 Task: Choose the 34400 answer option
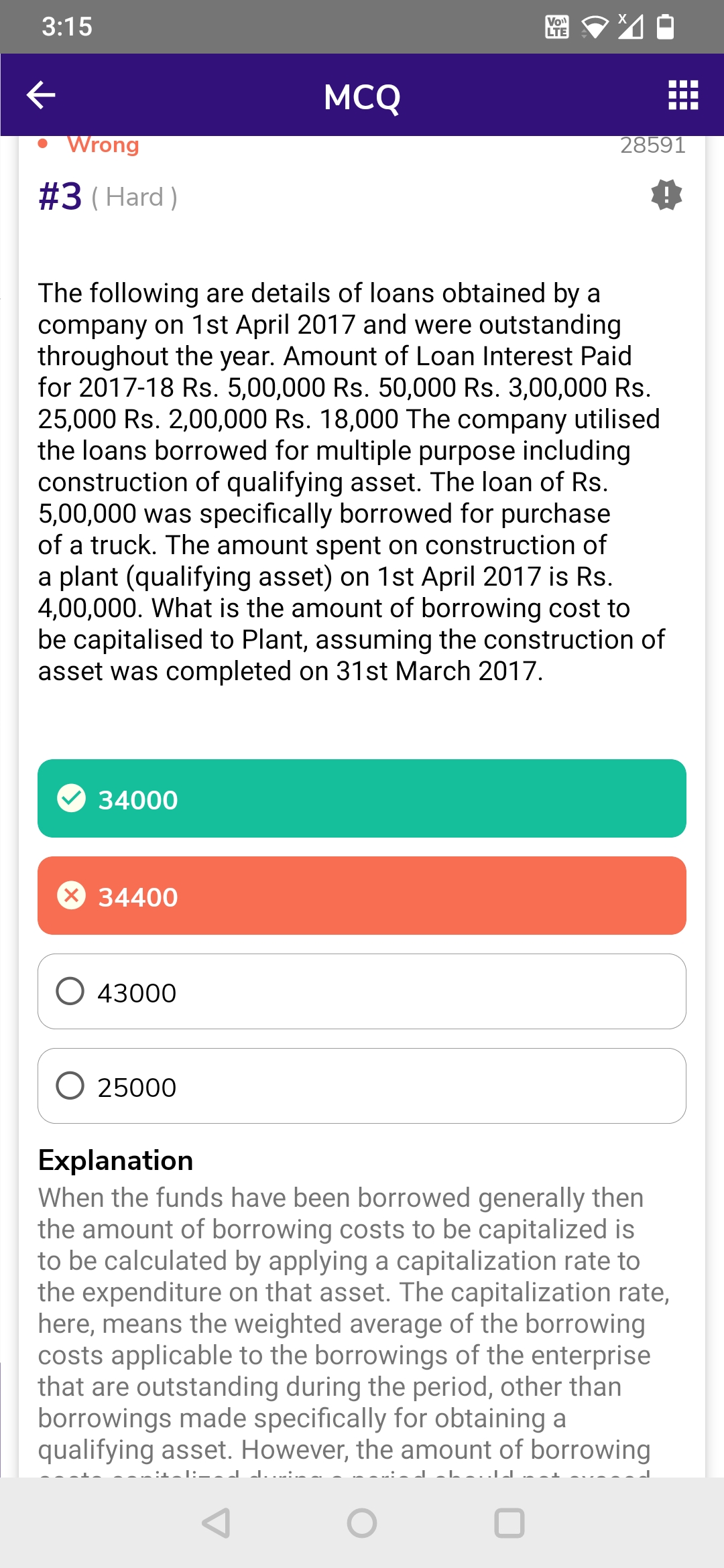coord(362,895)
